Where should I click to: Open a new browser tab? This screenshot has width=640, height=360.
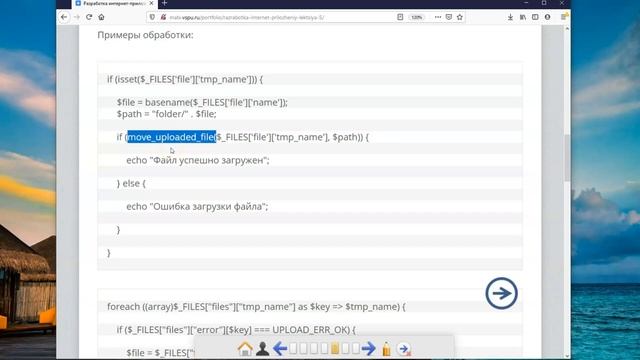pyautogui.click(x=164, y=3)
